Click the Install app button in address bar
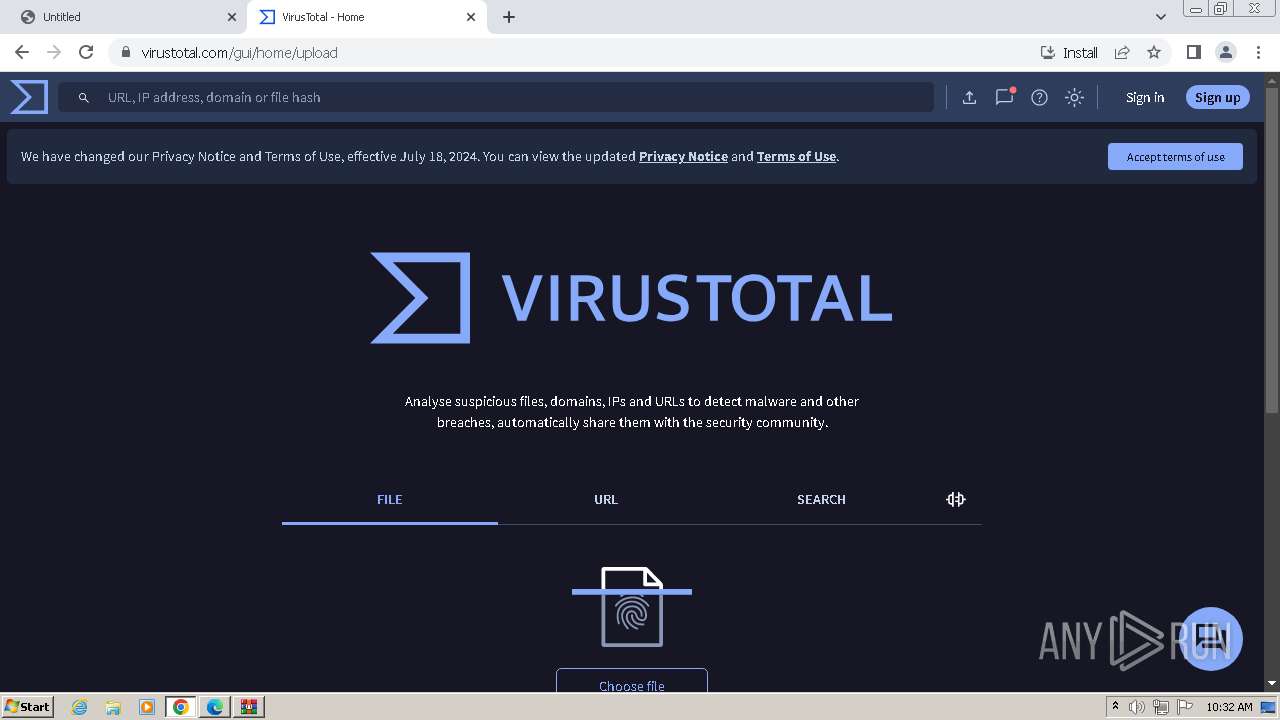The width and height of the screenshot is (1280, 720). click(x=1069, y=52)
